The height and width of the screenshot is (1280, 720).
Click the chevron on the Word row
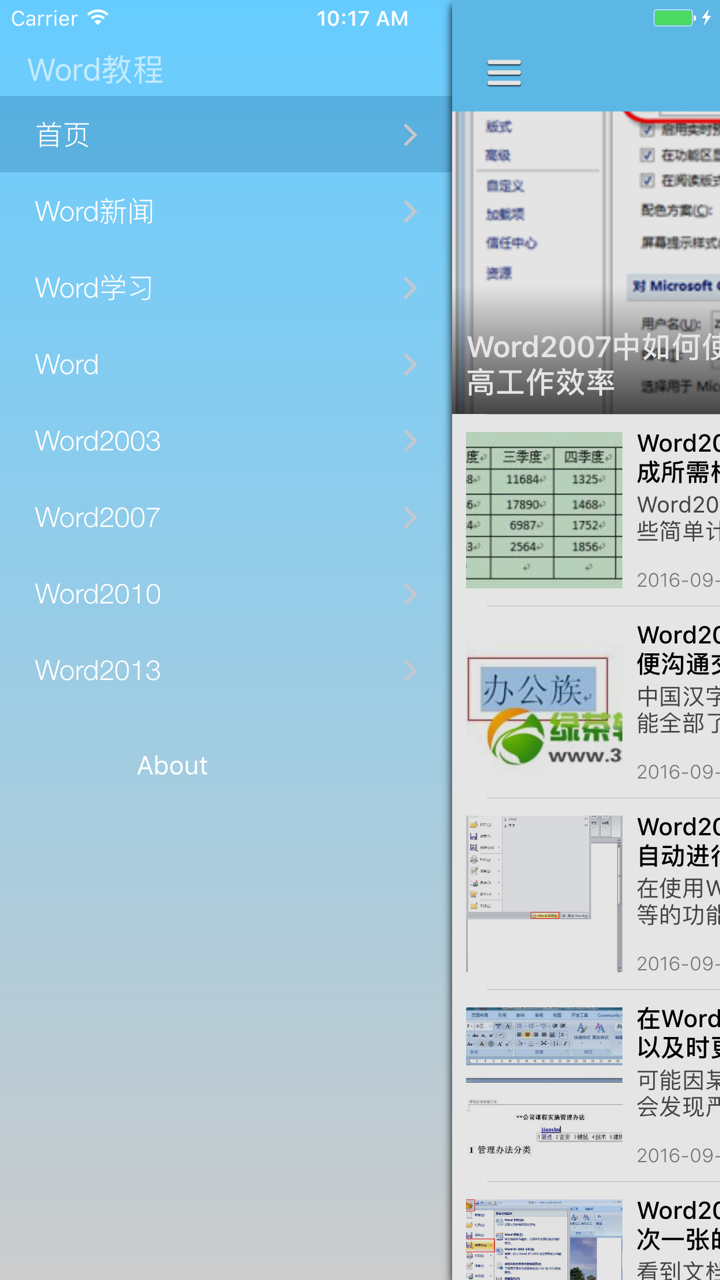click(410, 364)
